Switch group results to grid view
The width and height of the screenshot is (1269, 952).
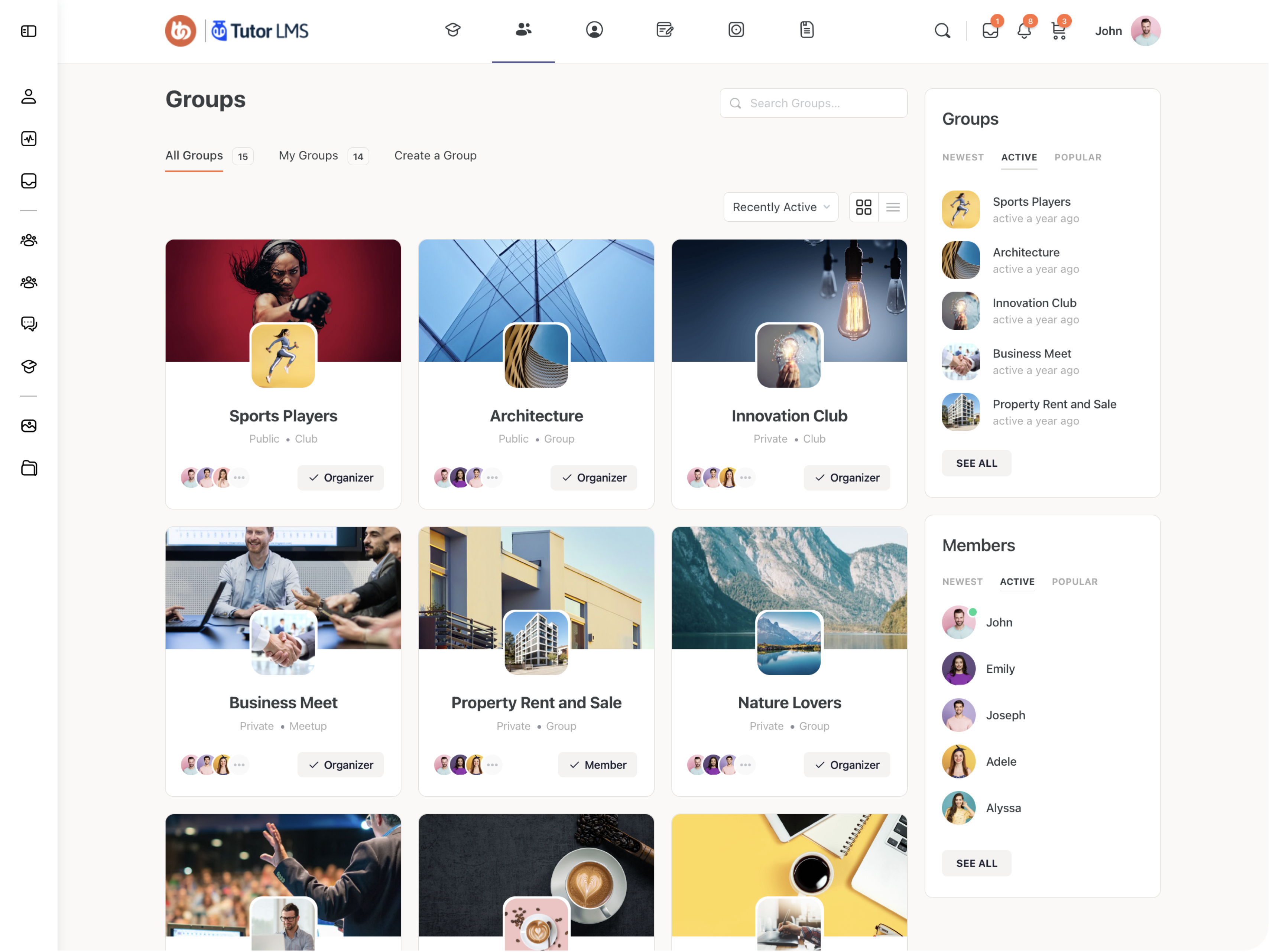(x=864, y=207)
